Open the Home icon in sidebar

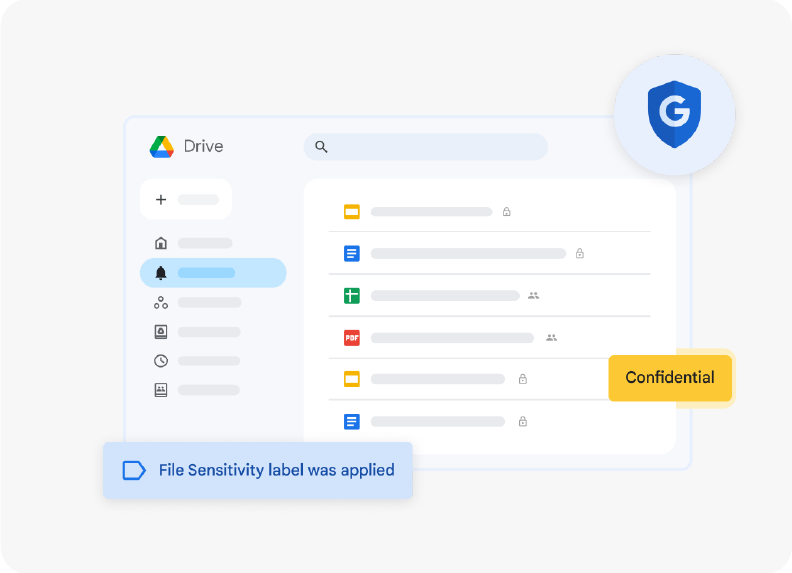tap(161, 243)
